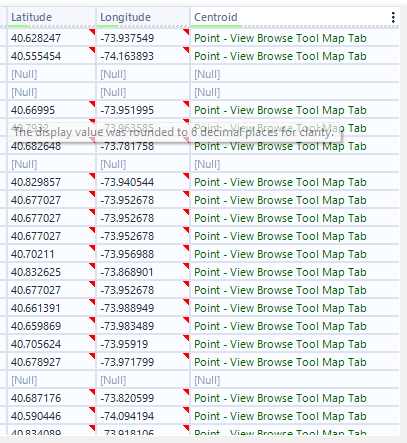Screen dimensions: 407x443
Task: Click red flag on longitude -73.820599
Action: tap(186, 392)
